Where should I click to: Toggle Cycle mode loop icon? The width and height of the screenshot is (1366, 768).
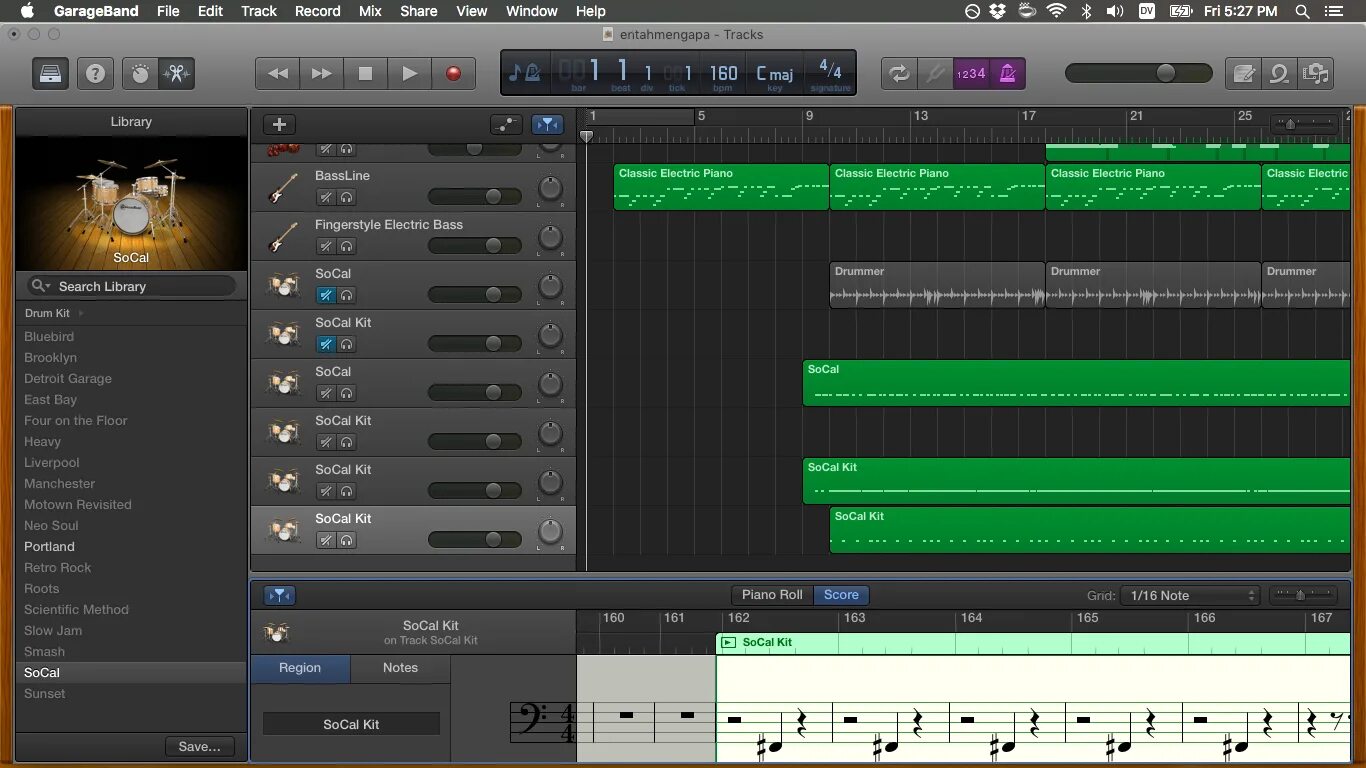pos(898,72)
